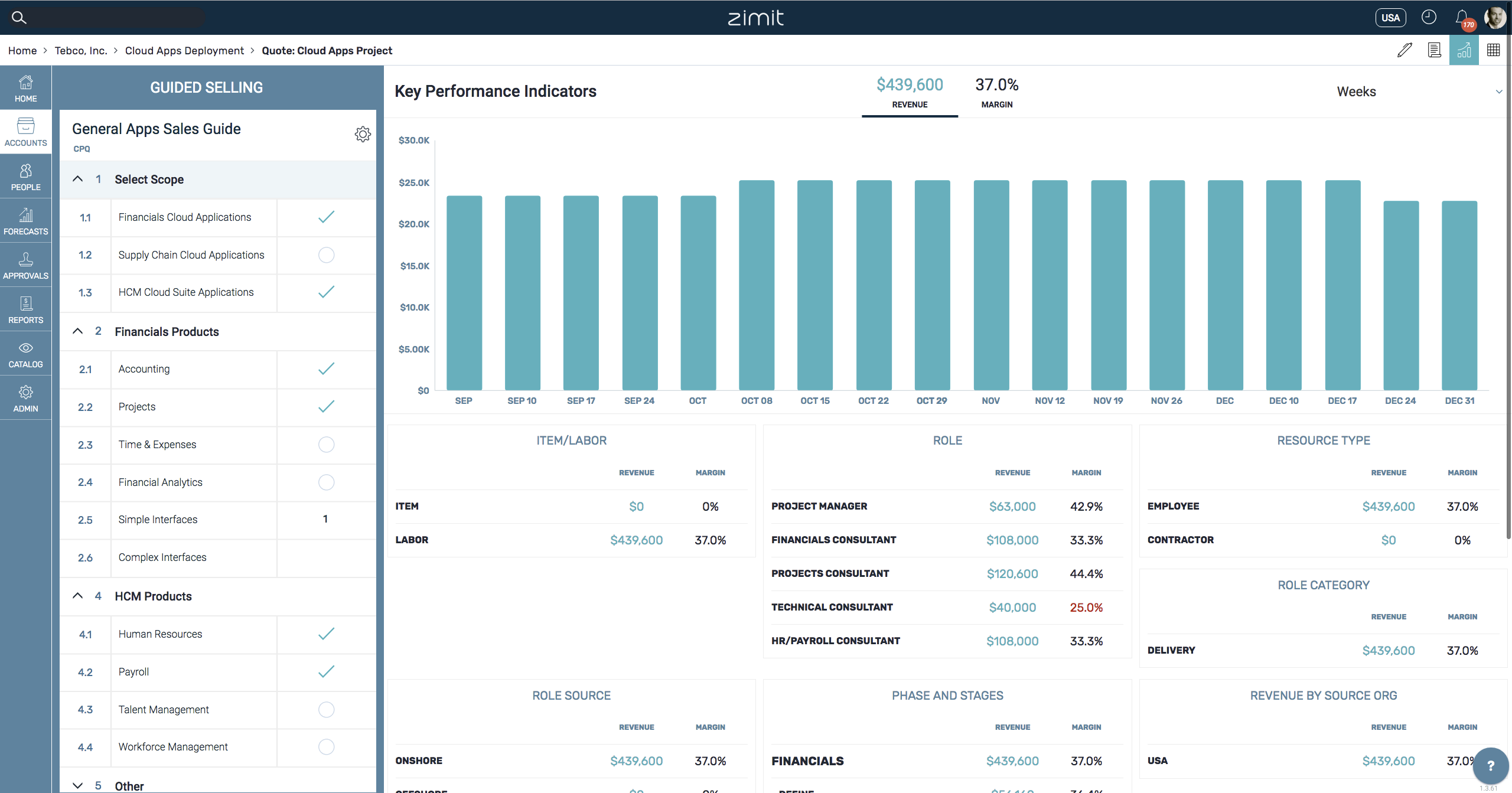Image resolution: width=1512 pixels, height=793 pixels.
Task: Select the Revenue KPI tab
Action: point(910,93)
